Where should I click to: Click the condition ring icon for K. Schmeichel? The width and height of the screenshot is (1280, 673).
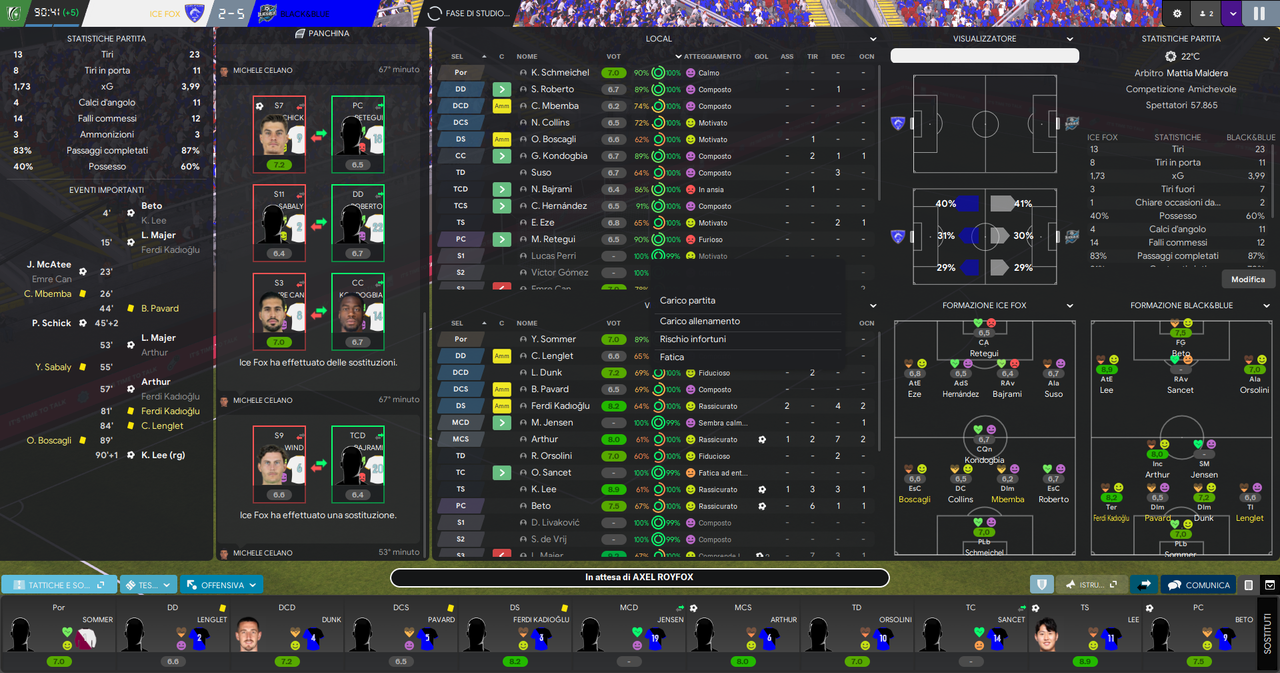tap(658, 73)
